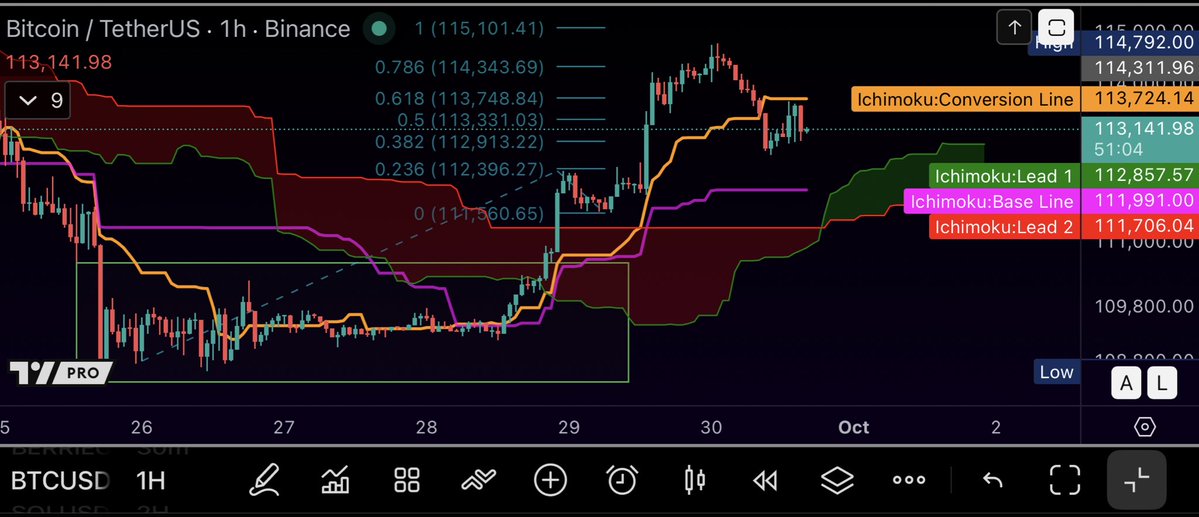Tap the 114,311.96 gray price label
This screenshot has height=517, width=1199.
[x=1139, y=68]
